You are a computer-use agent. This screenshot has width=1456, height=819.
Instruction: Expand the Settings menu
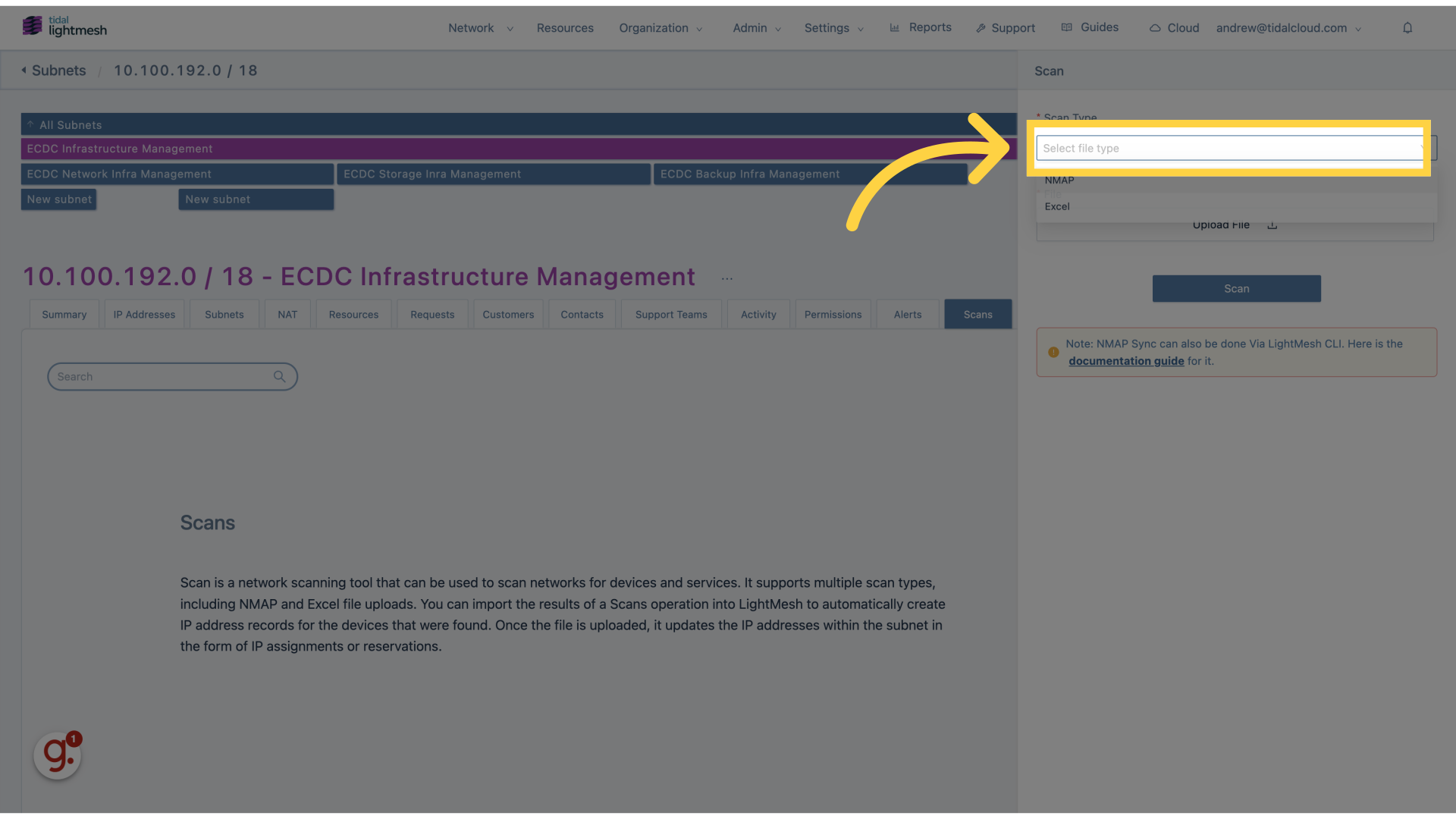point(834,28)
